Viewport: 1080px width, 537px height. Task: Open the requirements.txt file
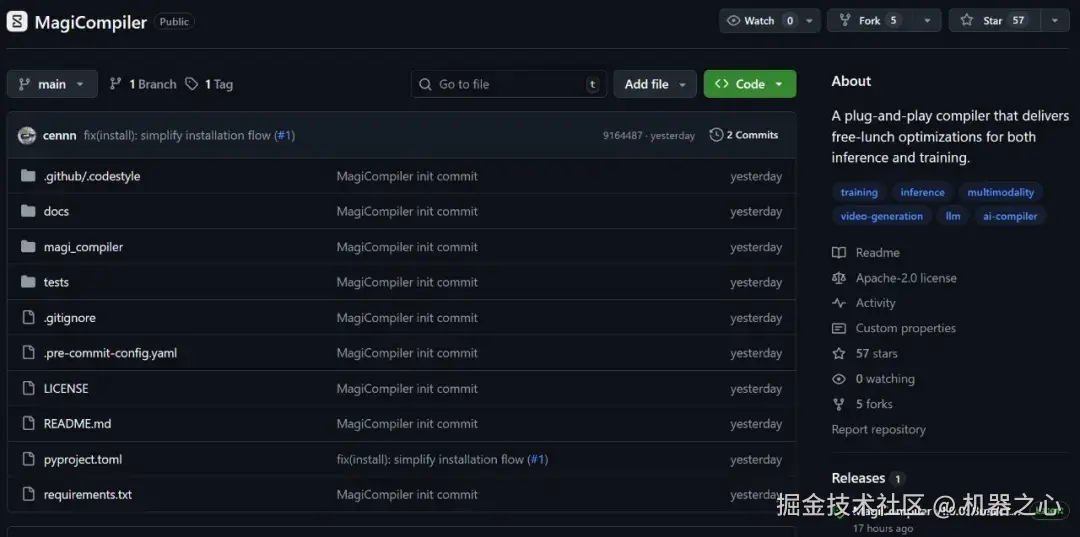(x=87, y=494)
